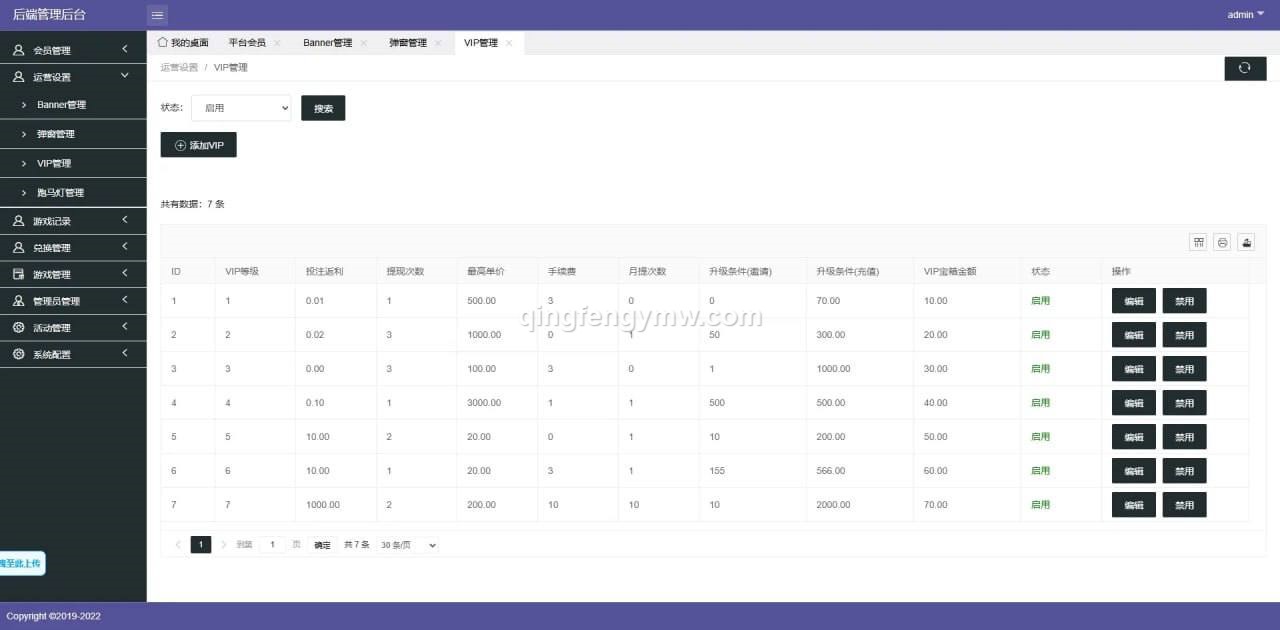Image resolution: width=1280 pixels, height=630 pixels.
Task: Click the print icon above the VIP table
Action: point(1222,242)
